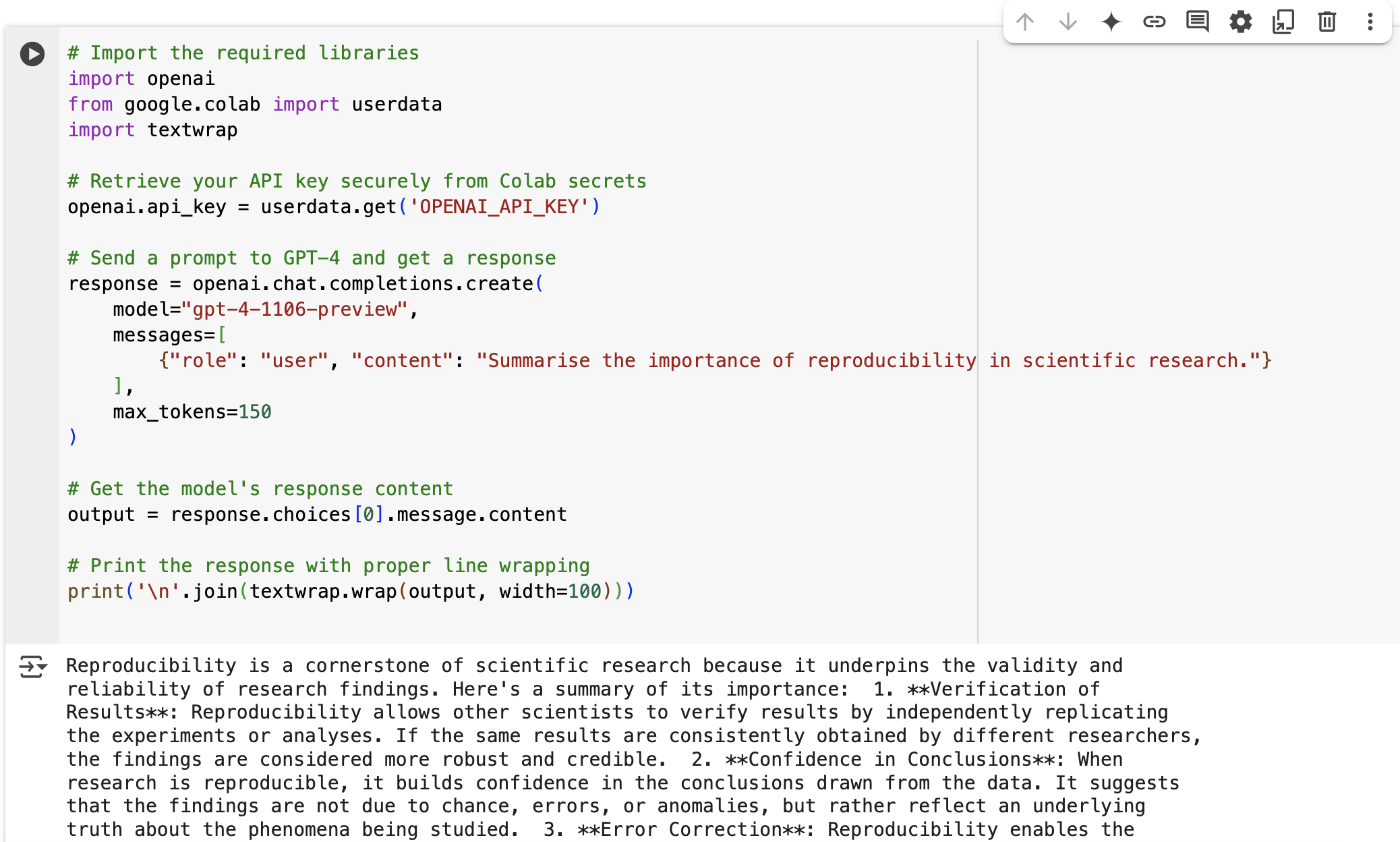Toggle the cell output options icon

point(32,667)
